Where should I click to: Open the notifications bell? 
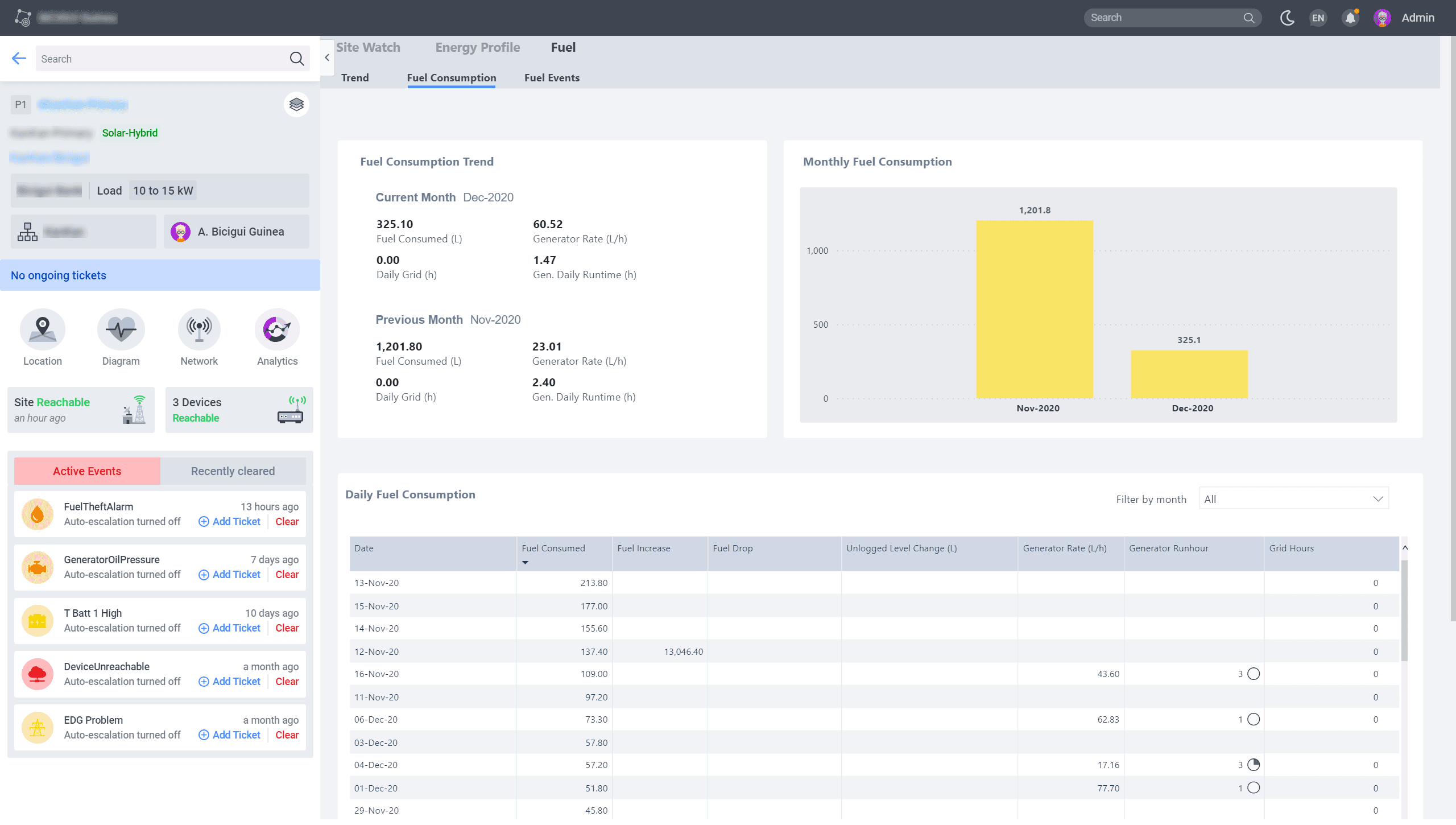click(1350, 18)
